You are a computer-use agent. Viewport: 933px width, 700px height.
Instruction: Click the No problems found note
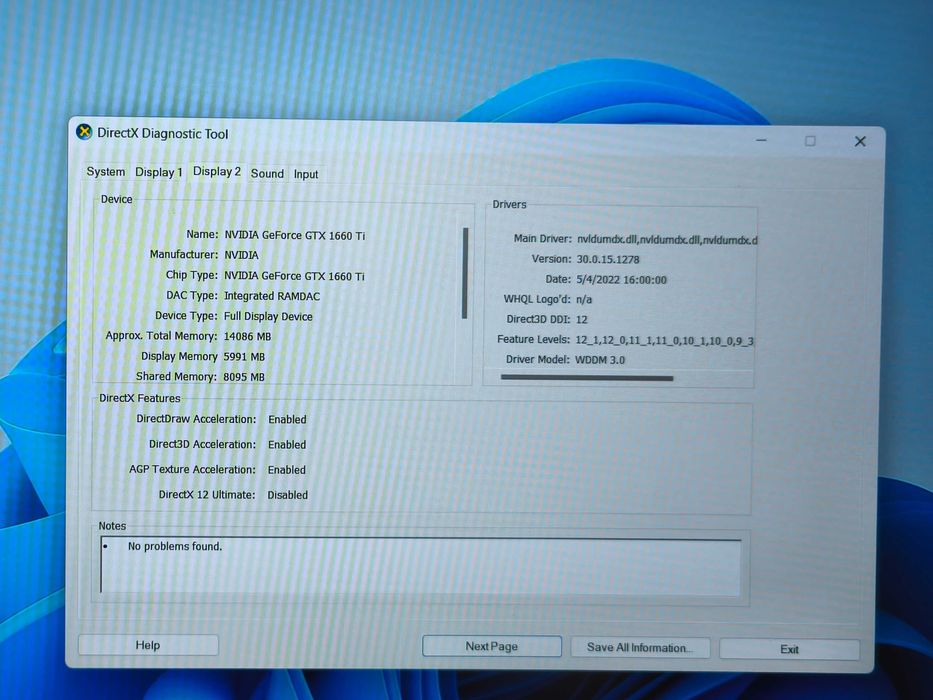tap(175, 546)
